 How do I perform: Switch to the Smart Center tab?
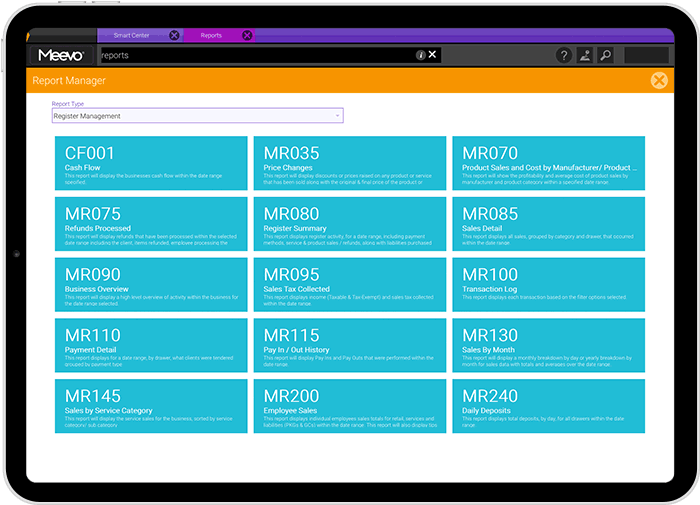(x=131, y=35)
